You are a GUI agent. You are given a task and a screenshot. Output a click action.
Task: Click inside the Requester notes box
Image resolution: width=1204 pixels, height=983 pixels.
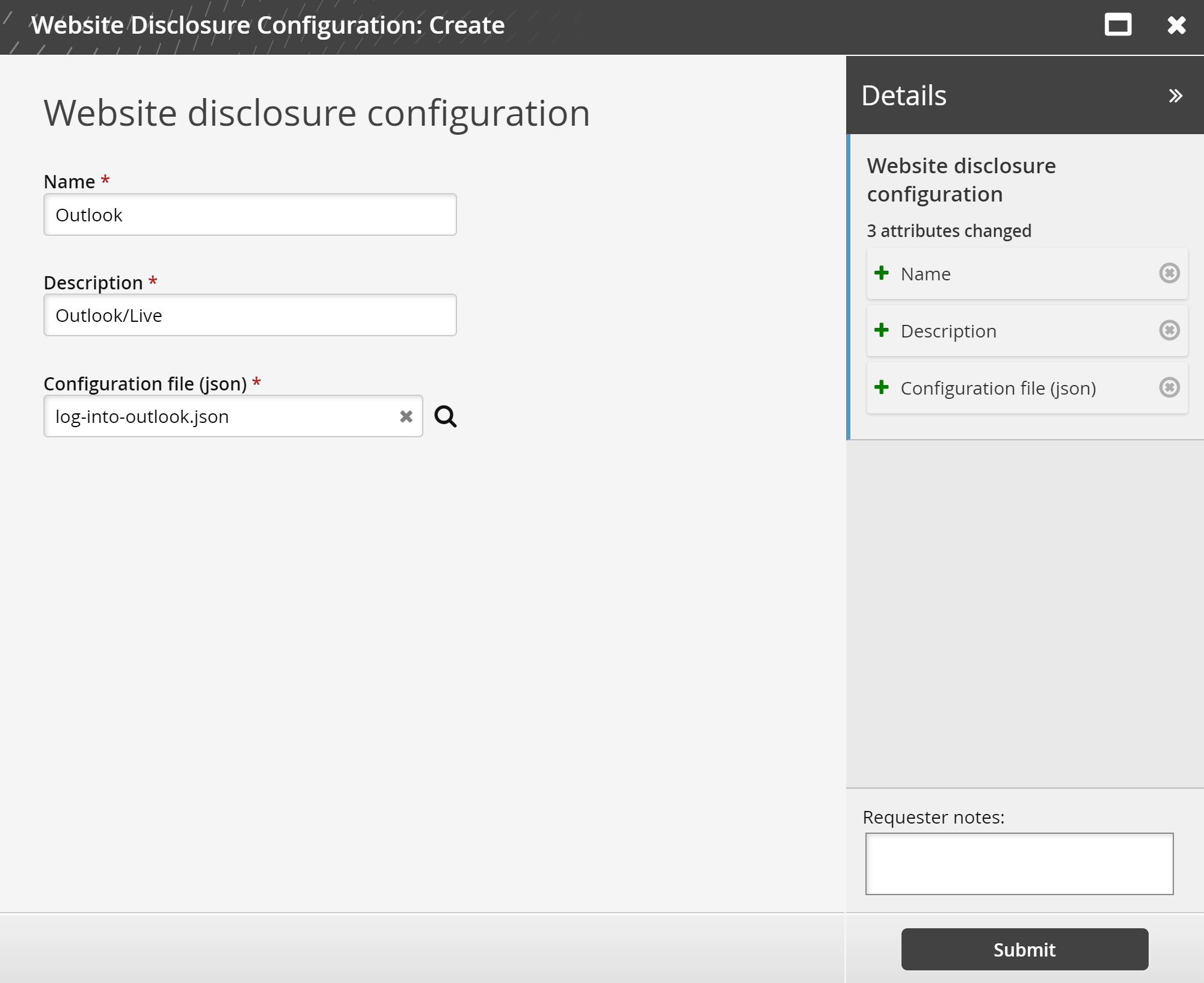[1018, 863]
